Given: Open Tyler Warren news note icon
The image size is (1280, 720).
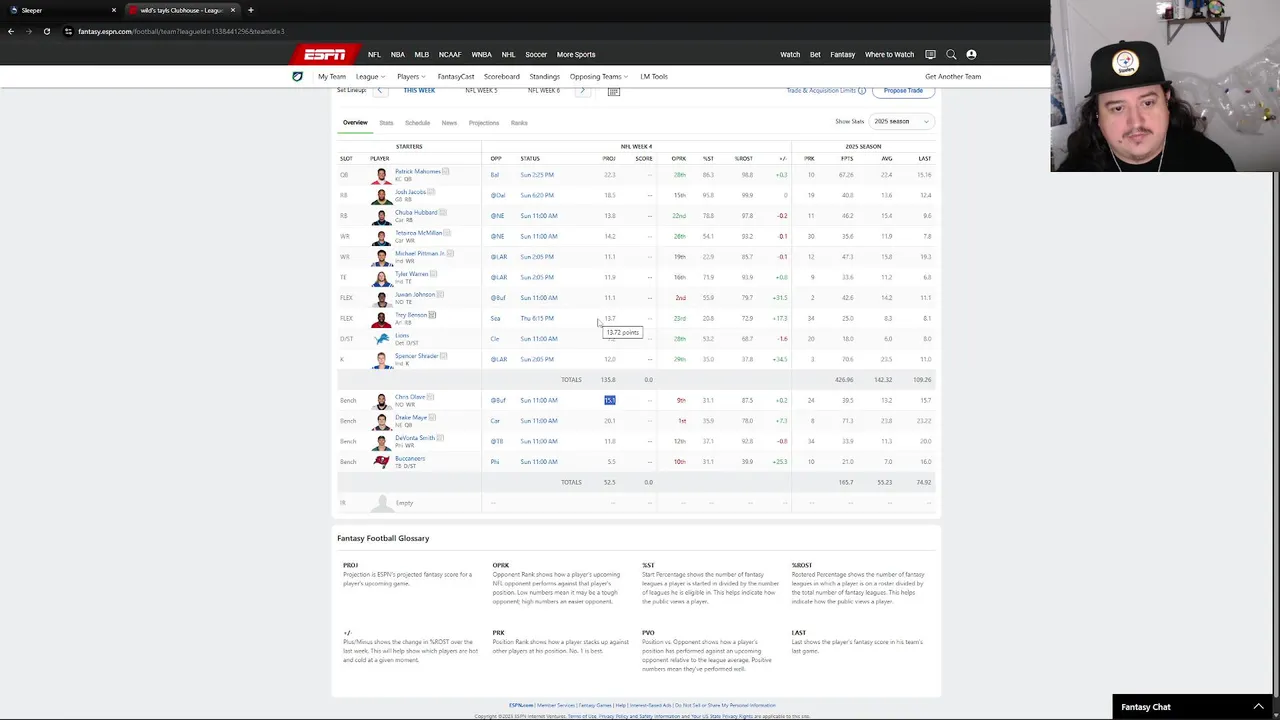Looking at the screenshot, I should (x=433, y=274).
